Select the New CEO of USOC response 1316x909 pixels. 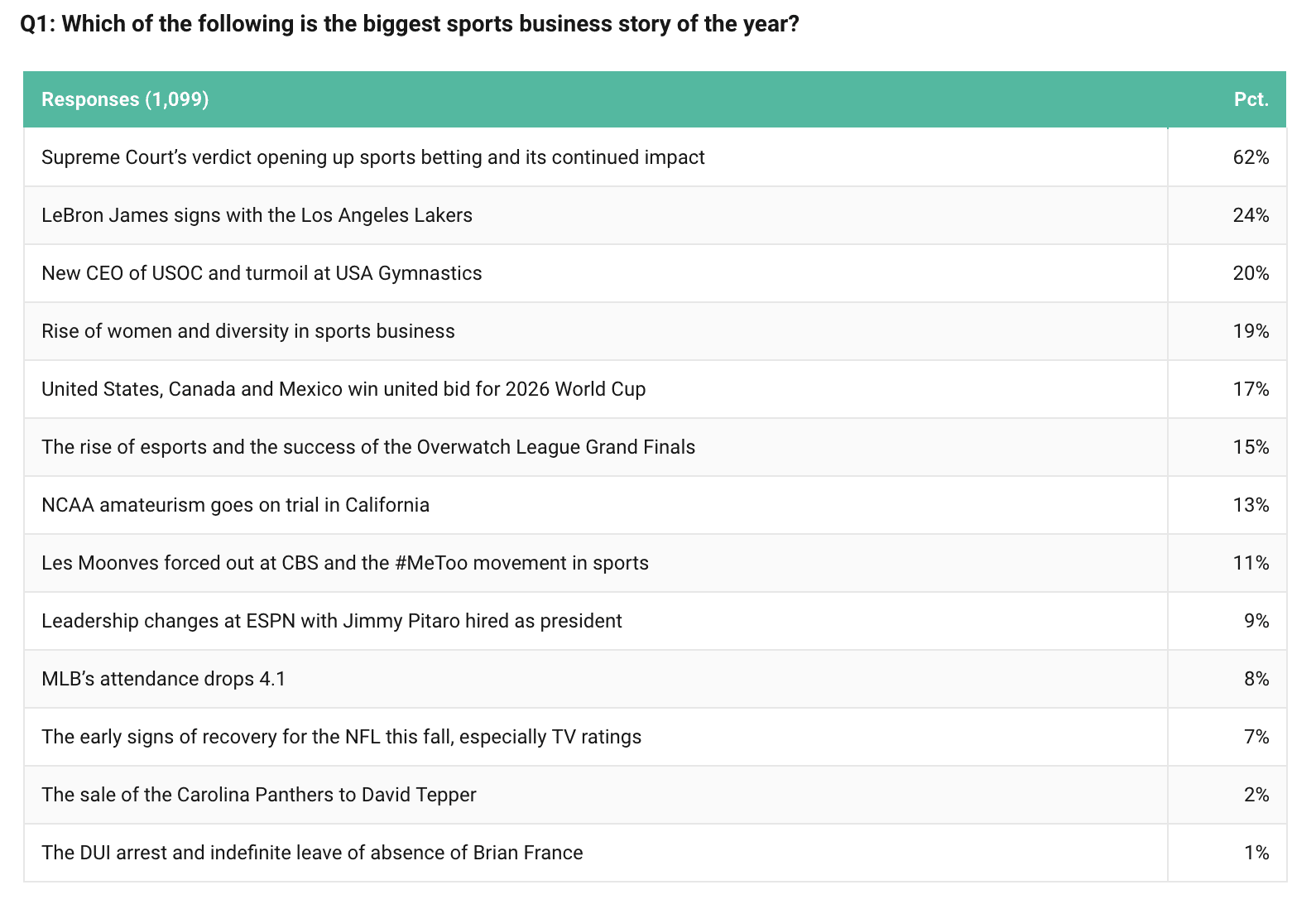[x=262, y=273]
